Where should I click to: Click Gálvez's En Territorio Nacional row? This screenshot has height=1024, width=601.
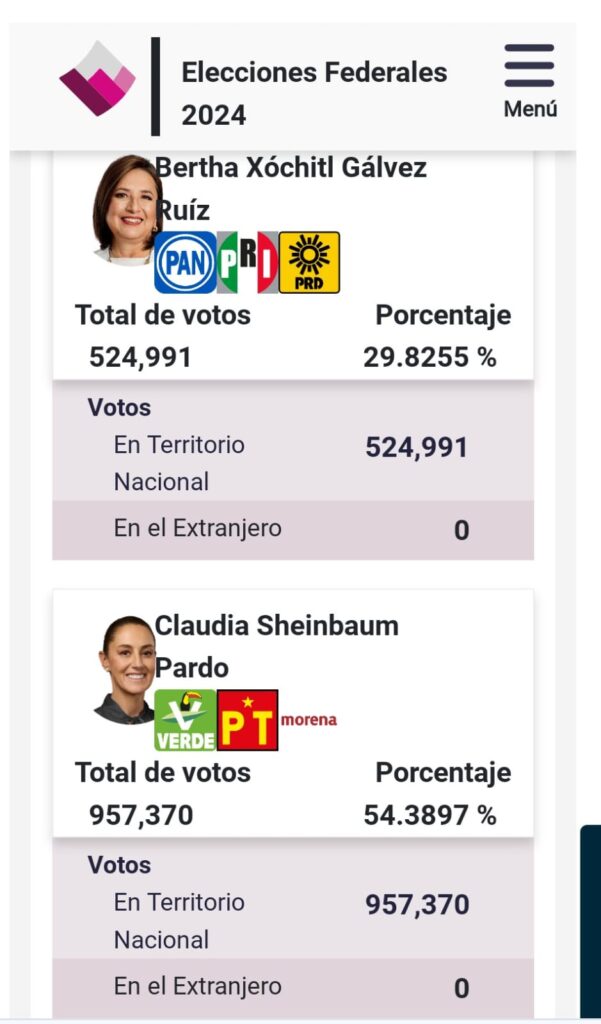coord(292,463)
